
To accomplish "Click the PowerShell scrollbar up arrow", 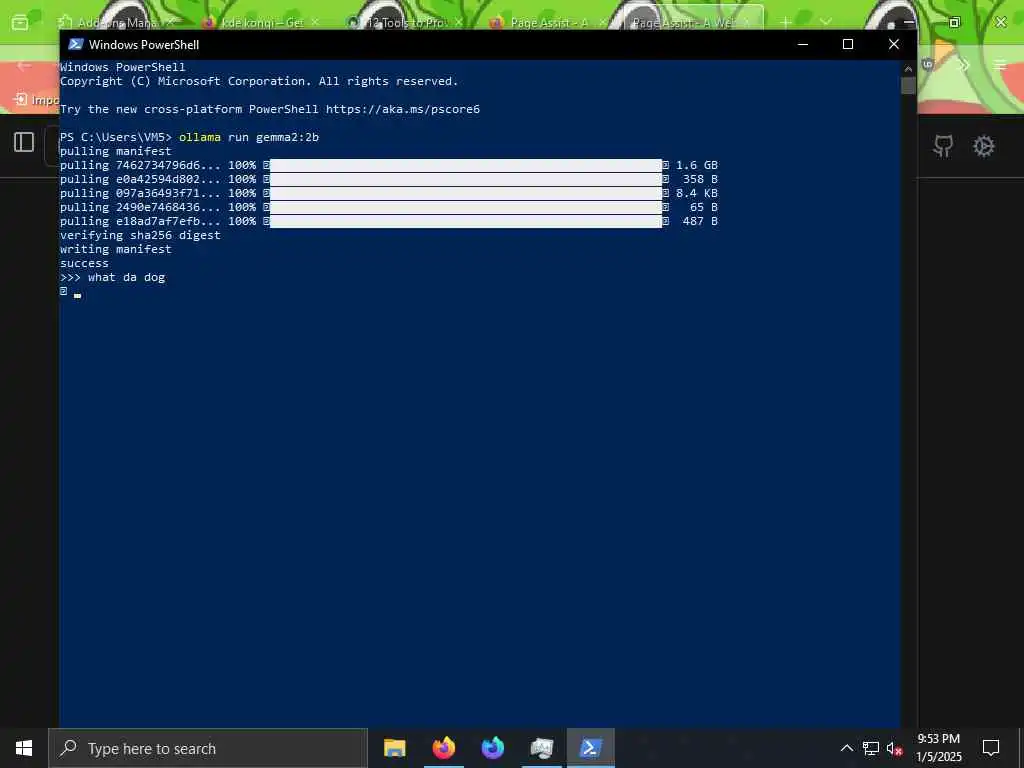I will click(x=908, y=69).
